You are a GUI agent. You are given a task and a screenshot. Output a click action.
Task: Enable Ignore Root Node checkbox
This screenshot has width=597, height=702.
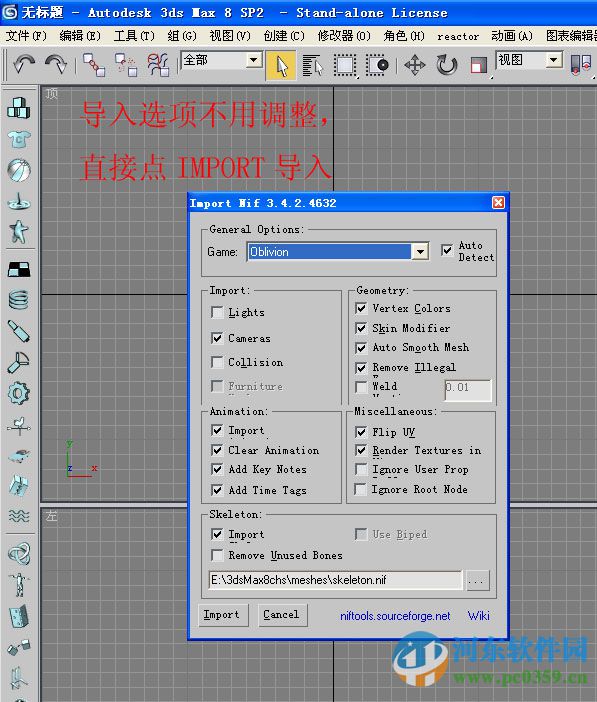click(360, 489)
